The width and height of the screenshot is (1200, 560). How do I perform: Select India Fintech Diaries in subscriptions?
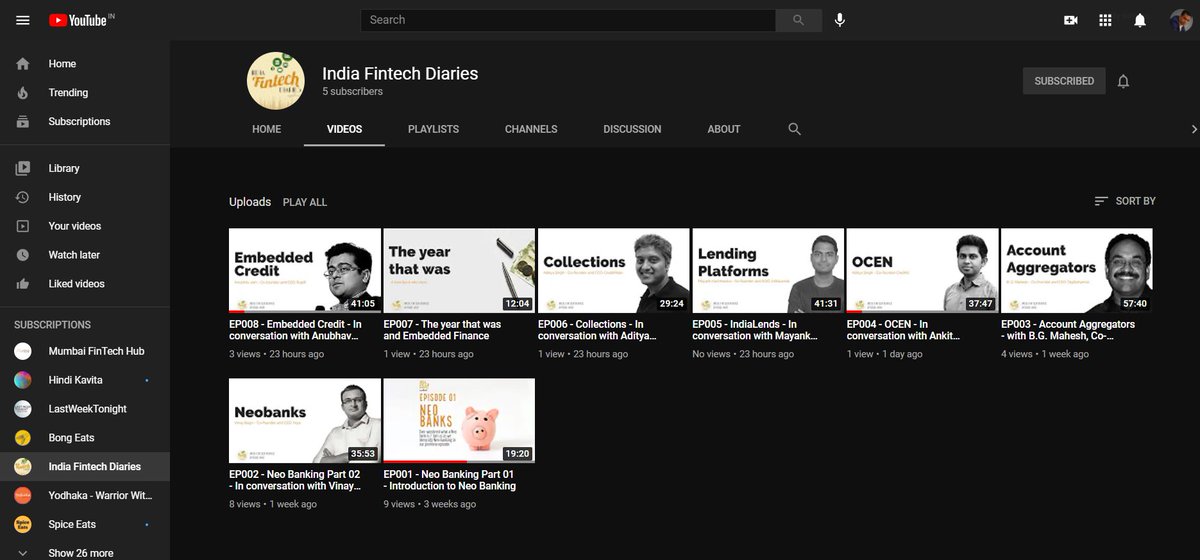click(x=85, y=467)
